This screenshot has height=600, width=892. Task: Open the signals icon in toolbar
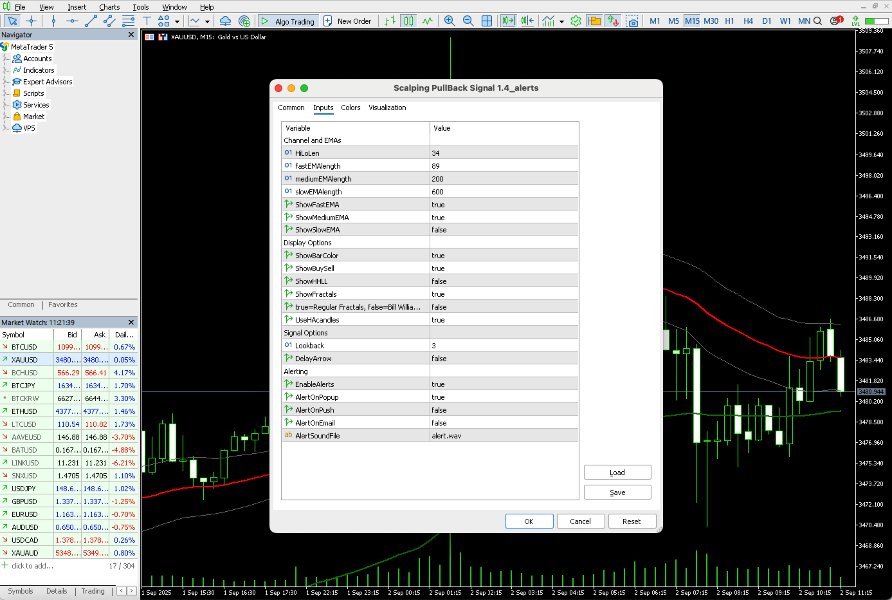pyautogui.click(x=244, y=21)
